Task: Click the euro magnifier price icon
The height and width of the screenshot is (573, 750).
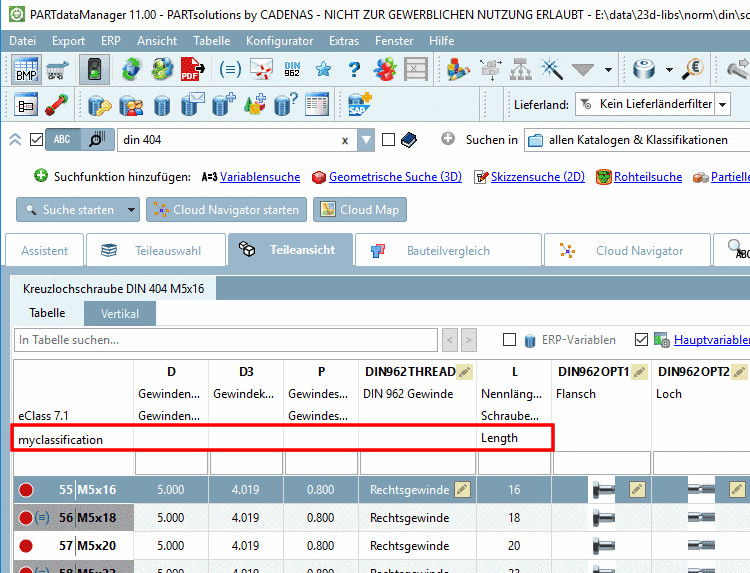Action: coord(694,69)
